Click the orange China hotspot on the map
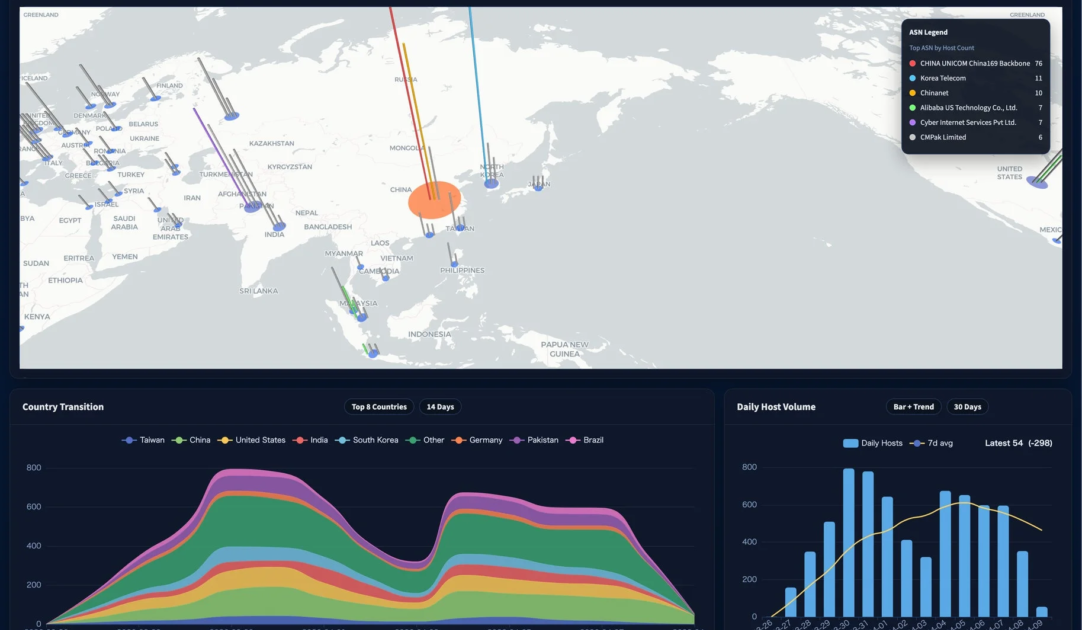 pyautogui.click(x=434, y=200)
